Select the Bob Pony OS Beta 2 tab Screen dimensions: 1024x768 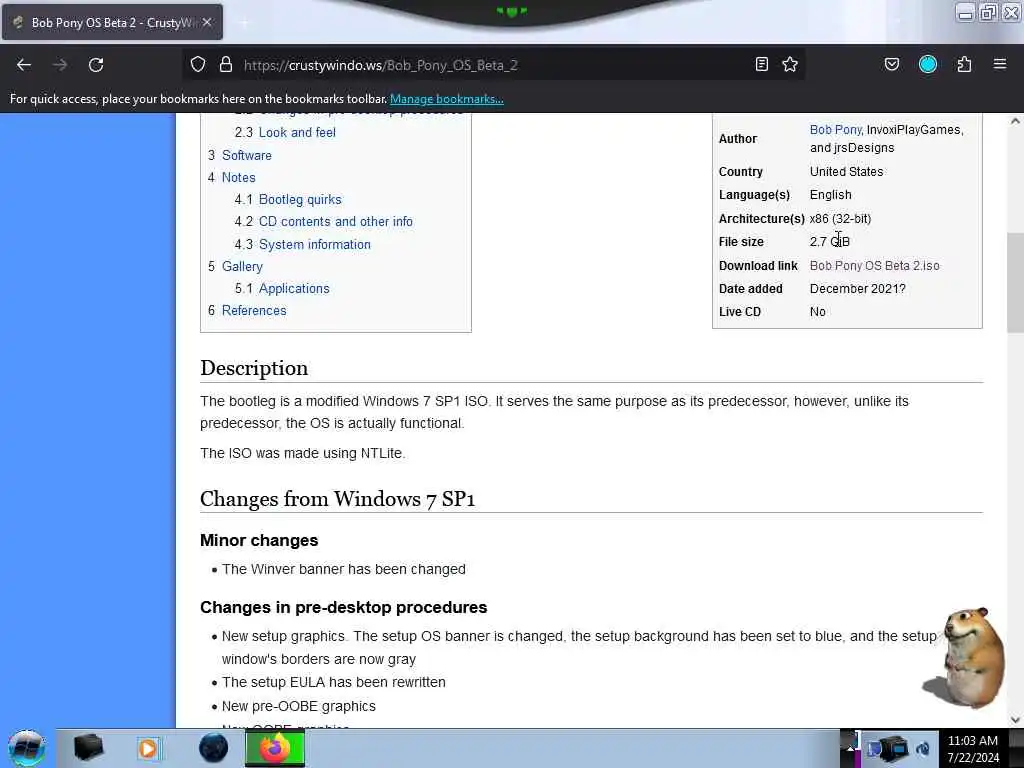(112, 22)
